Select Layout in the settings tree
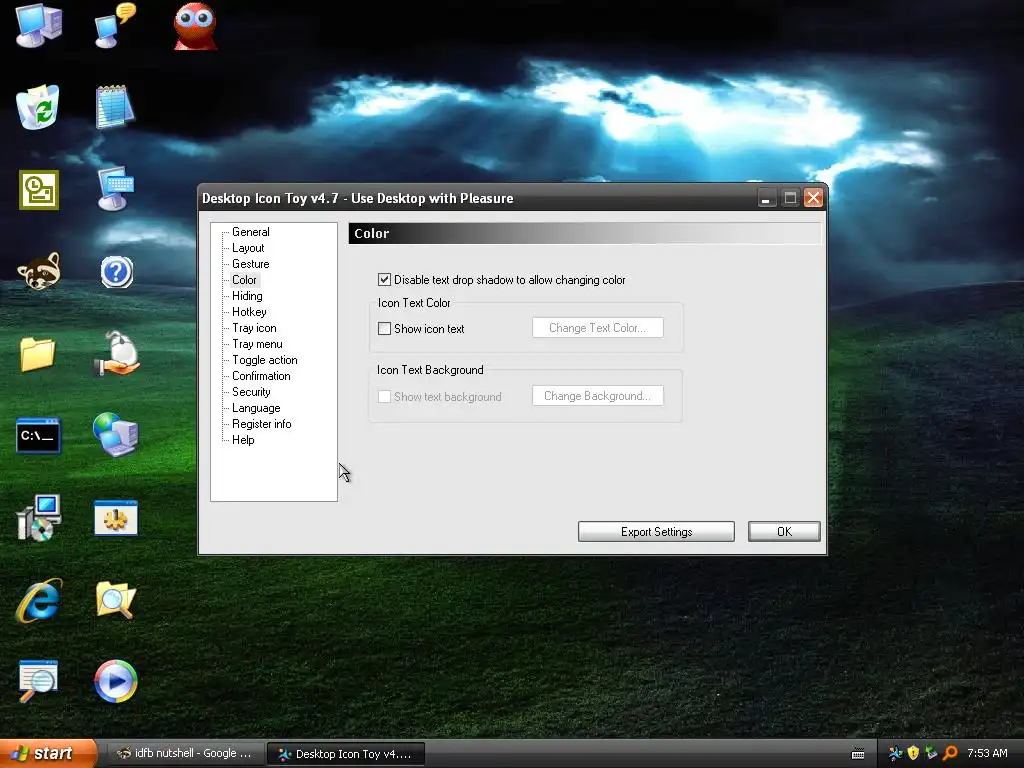The image size is (1024, 768). (248, 248)
